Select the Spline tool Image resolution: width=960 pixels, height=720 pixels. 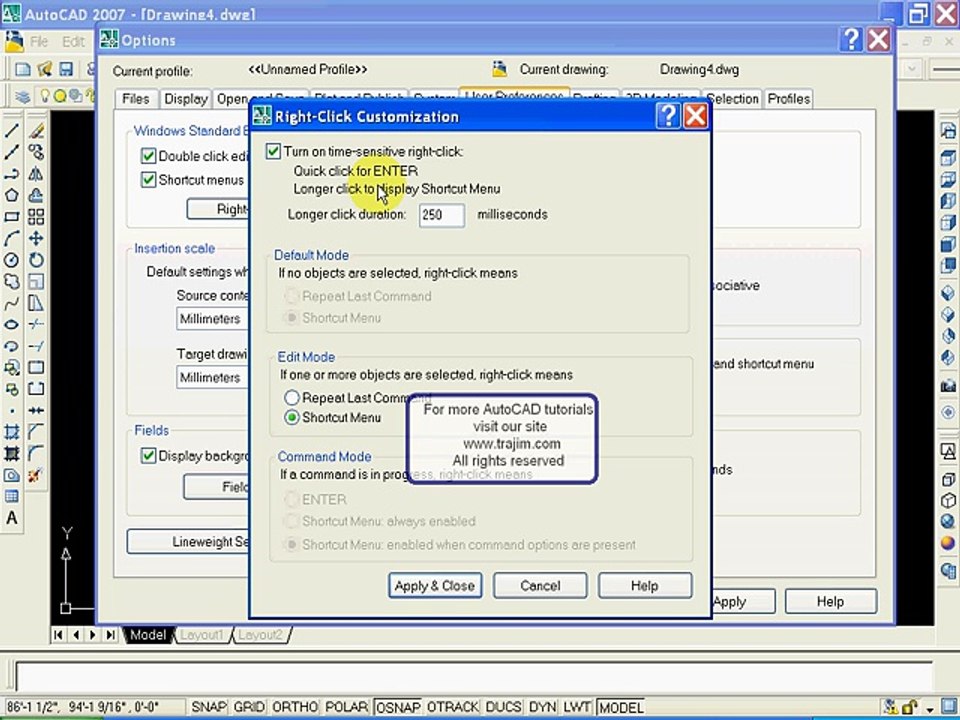(x=12, y=303)
